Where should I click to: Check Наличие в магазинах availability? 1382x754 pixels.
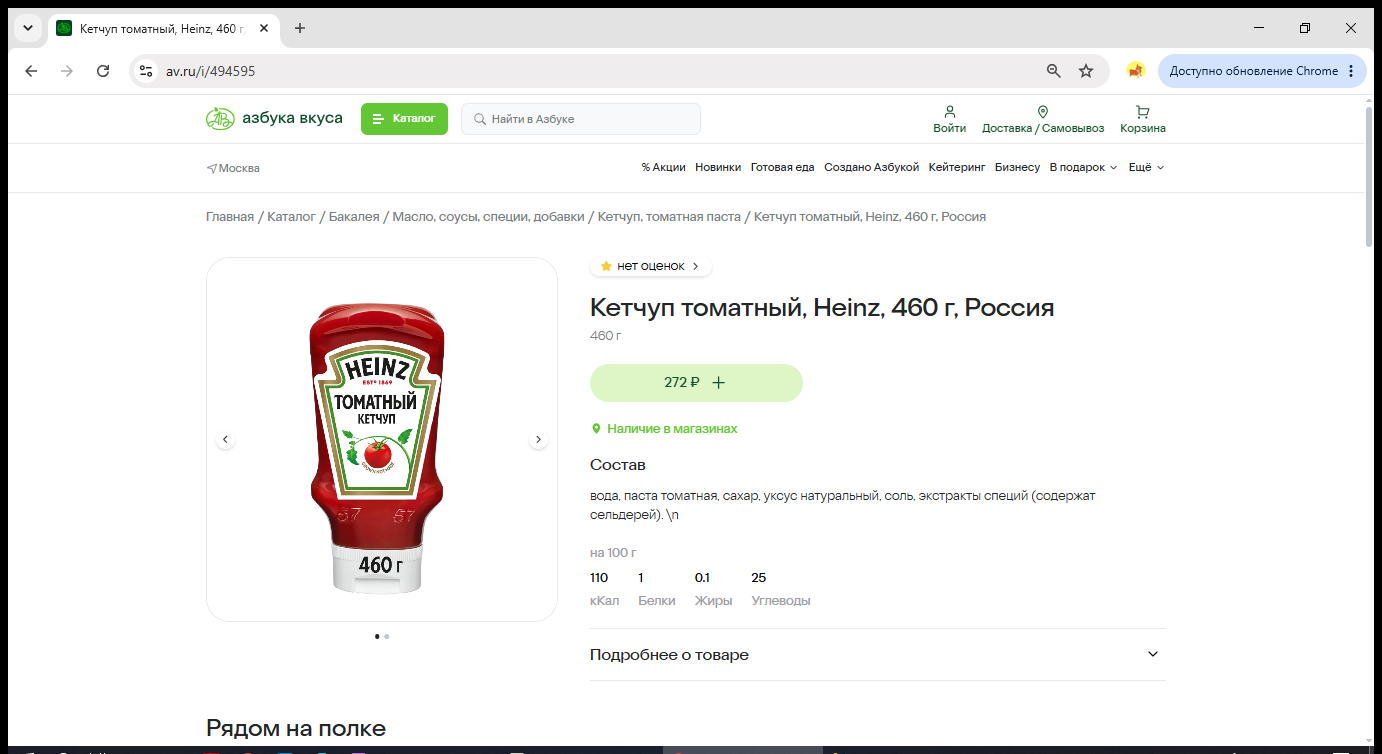tap(664, 429)
